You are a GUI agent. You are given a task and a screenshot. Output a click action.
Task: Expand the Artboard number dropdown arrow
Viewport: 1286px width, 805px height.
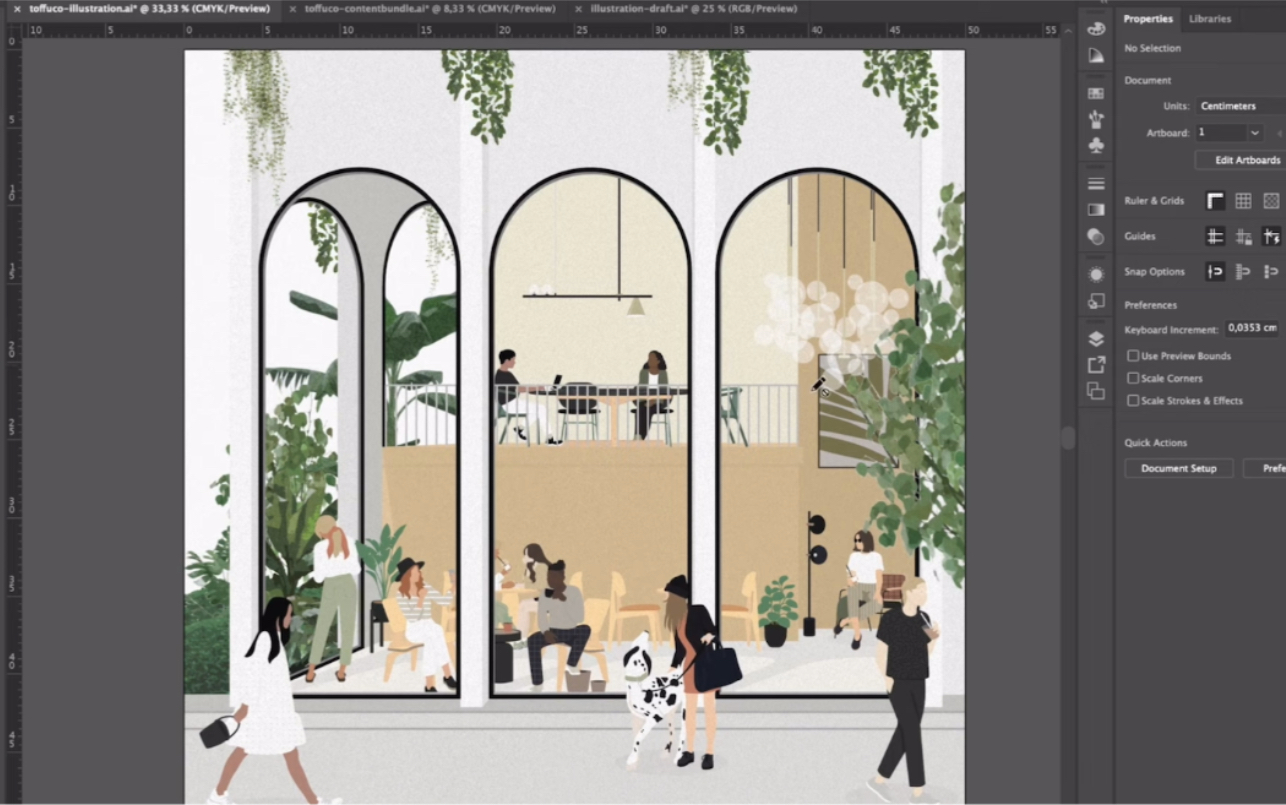1254,133
